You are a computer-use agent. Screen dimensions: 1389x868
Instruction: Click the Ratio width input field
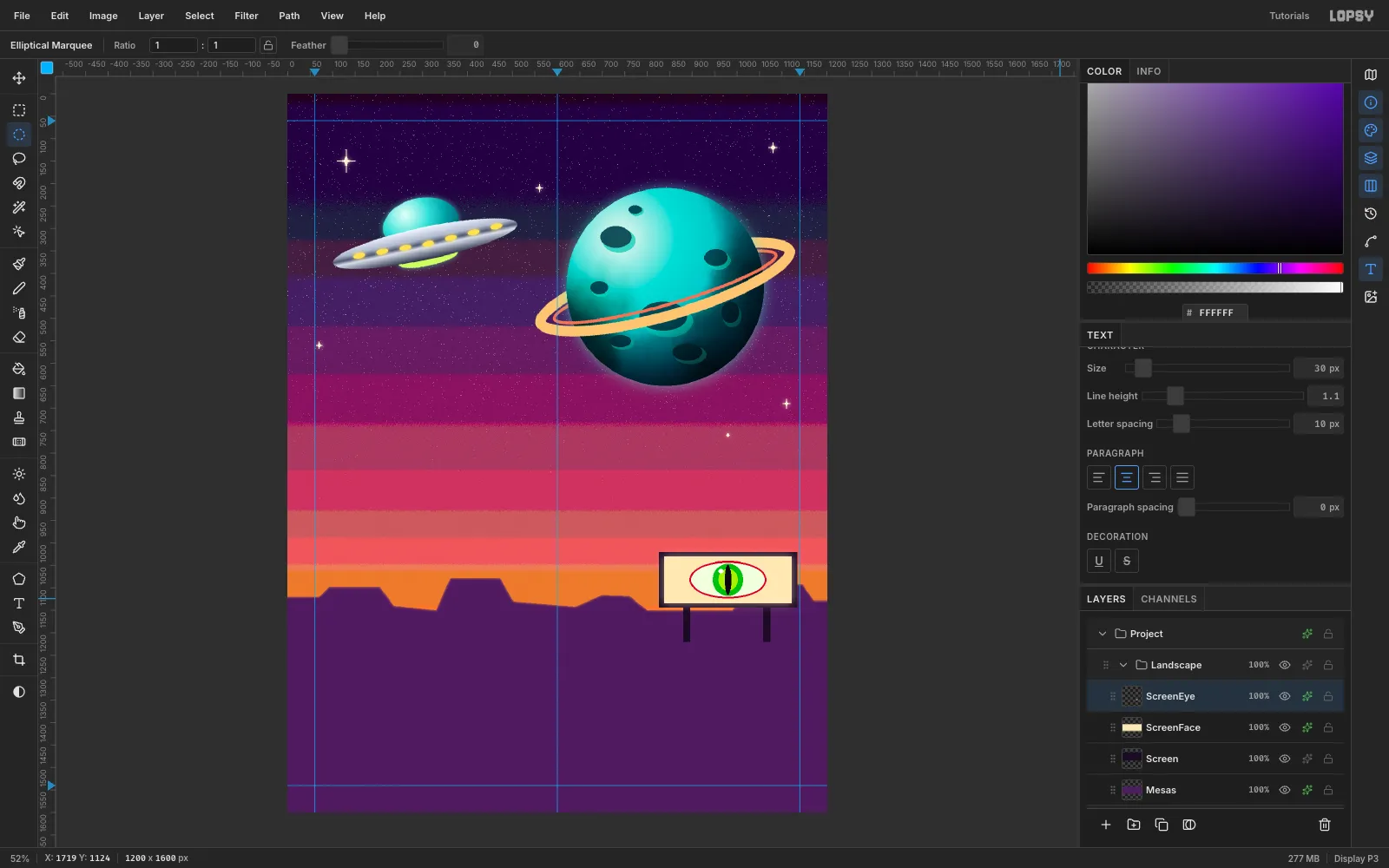tap(174, 45)
